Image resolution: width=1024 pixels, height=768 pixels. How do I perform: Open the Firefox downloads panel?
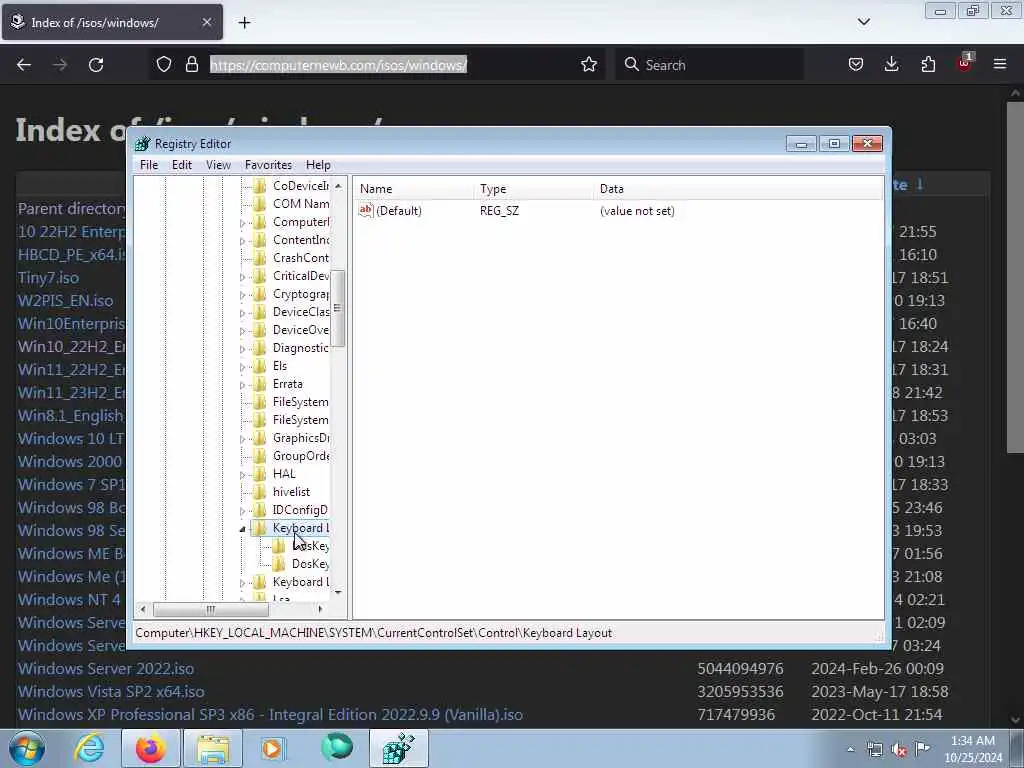click(x=891, y=65)
